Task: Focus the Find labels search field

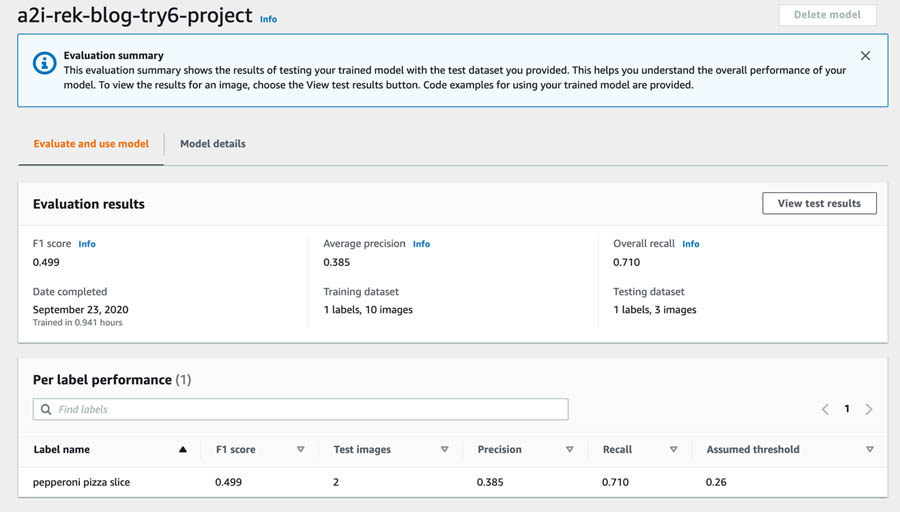Action: 300,409
